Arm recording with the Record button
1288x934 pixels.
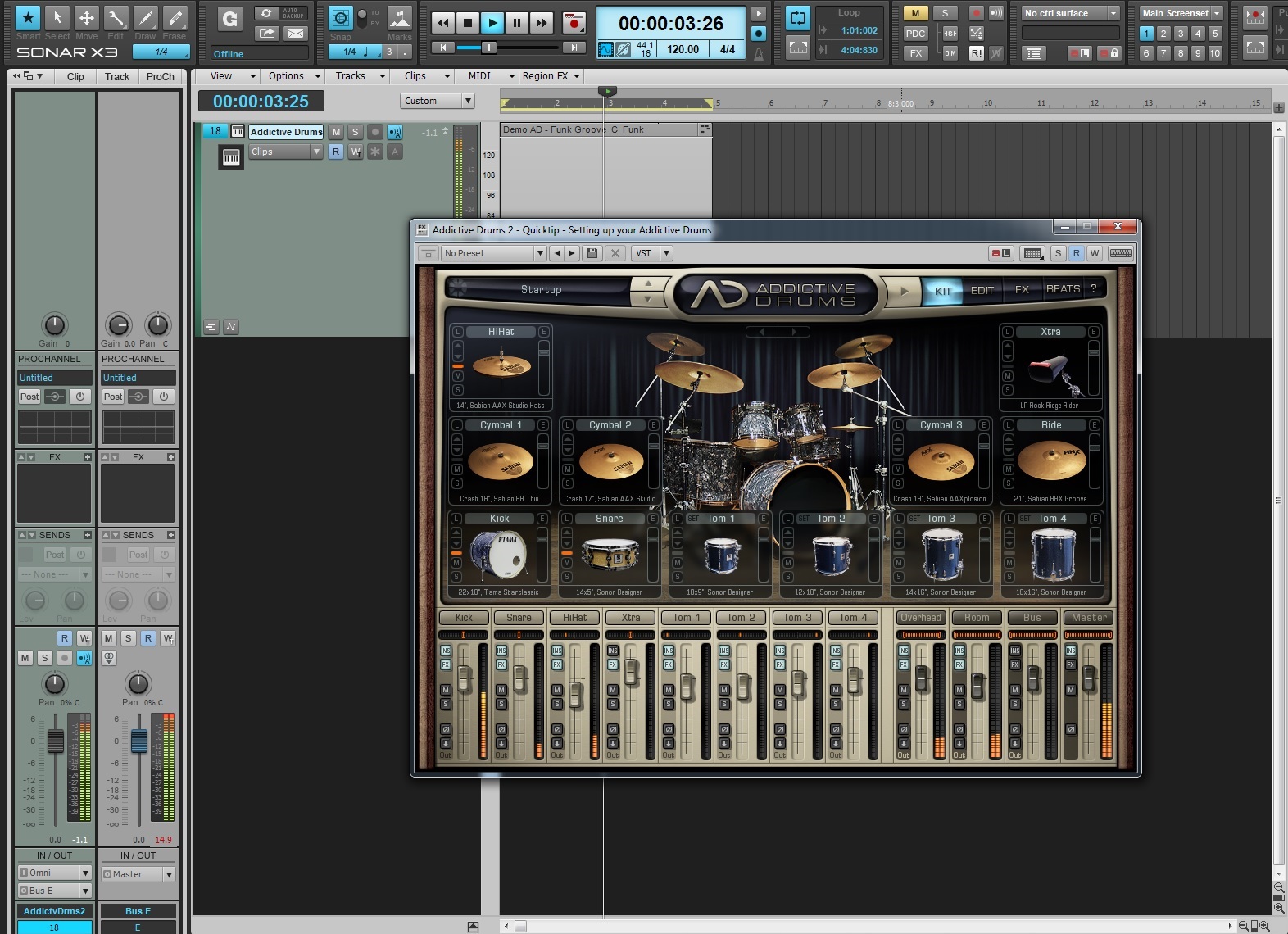(x=574, y=23)
